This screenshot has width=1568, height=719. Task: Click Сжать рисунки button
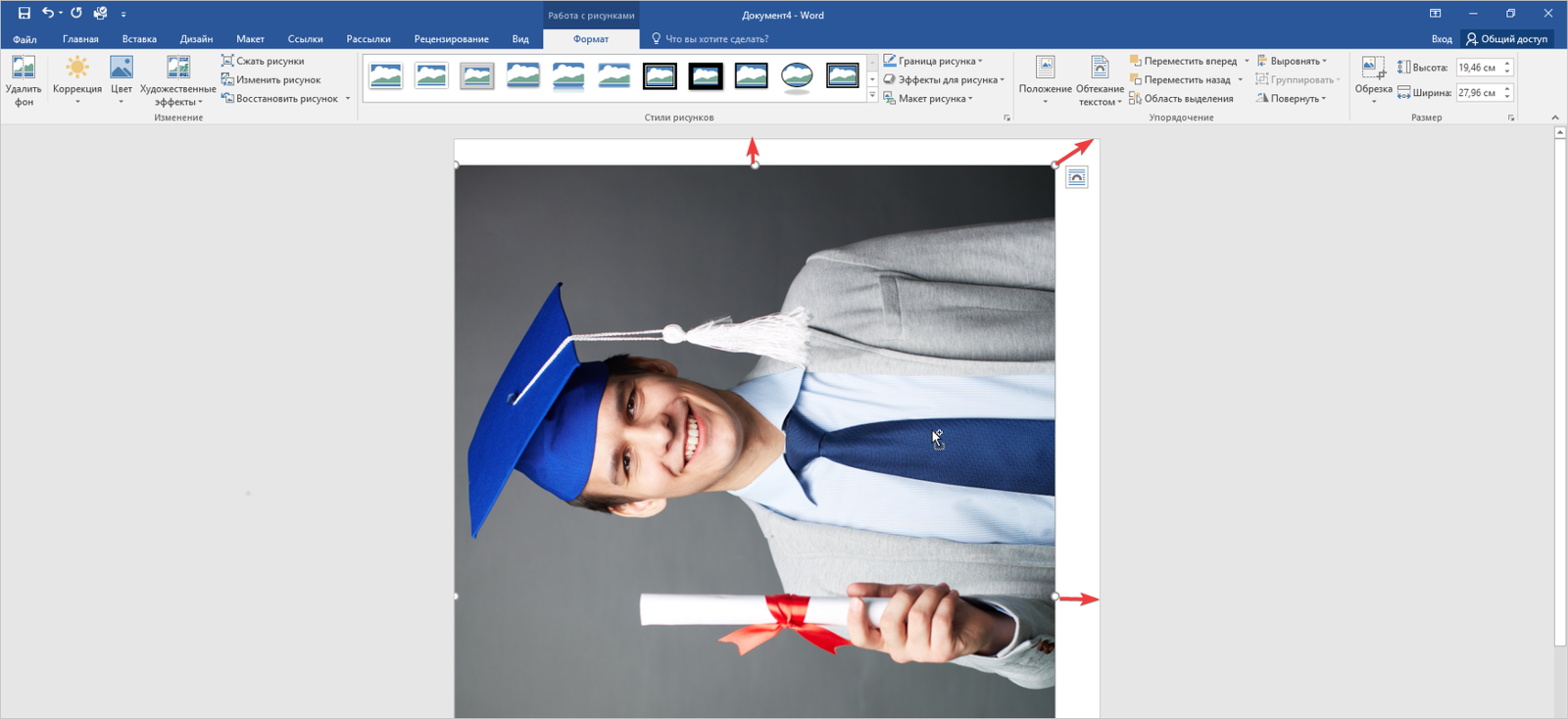click(x=263, y=61)
